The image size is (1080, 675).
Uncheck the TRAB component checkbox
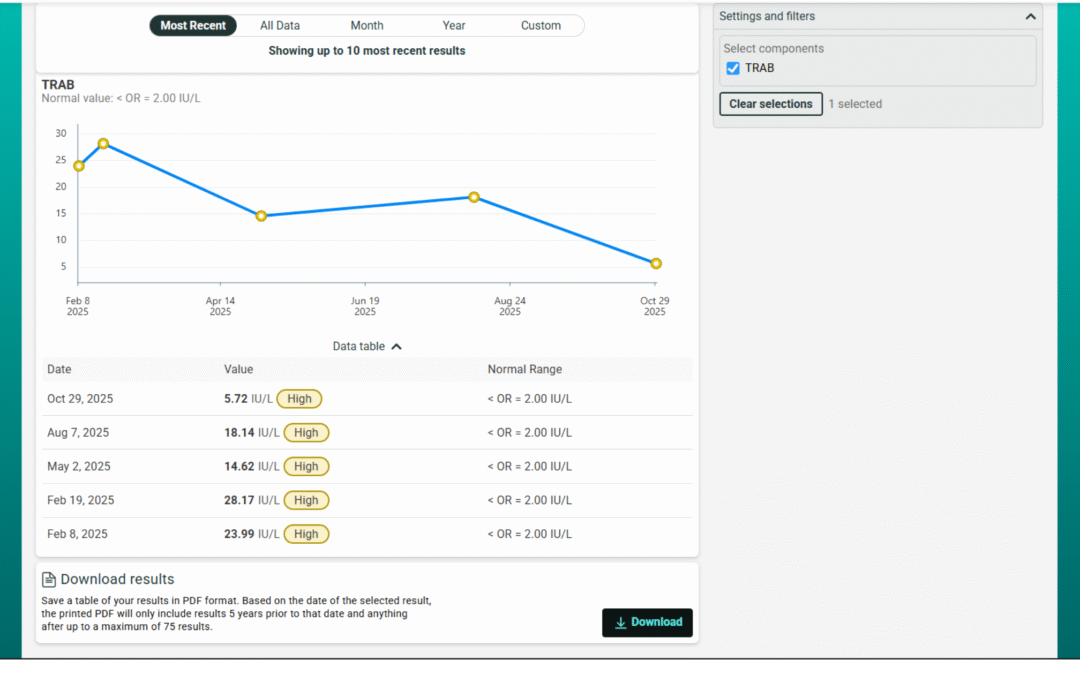[x=733, y=68]
